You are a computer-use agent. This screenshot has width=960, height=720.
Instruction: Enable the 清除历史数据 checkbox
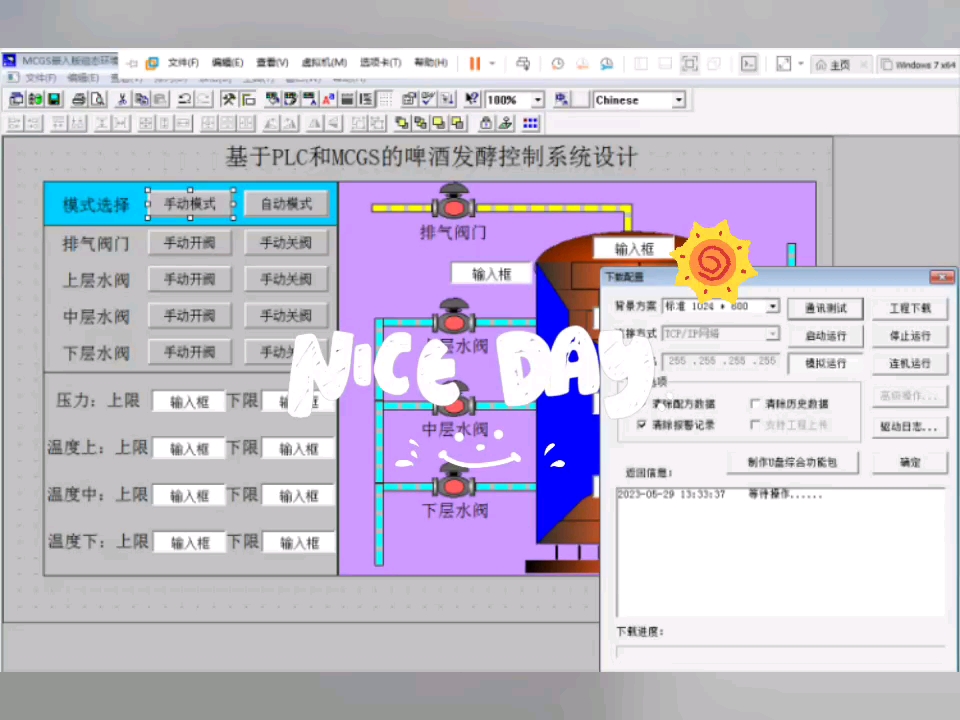click(x=755, y=402)
